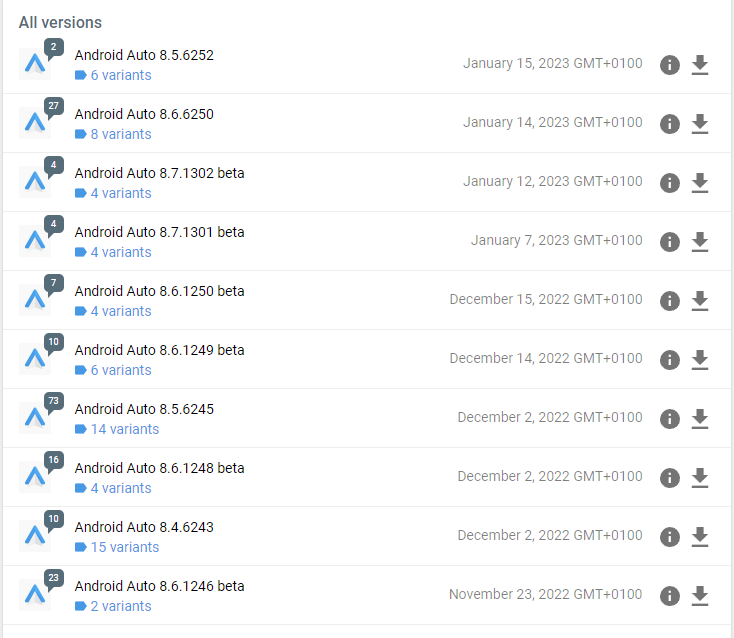The width and height of the screenshot is (734, 638).
Task: Show info for Android Auto 8.7.1301 beta
Action: pos(670,242)
